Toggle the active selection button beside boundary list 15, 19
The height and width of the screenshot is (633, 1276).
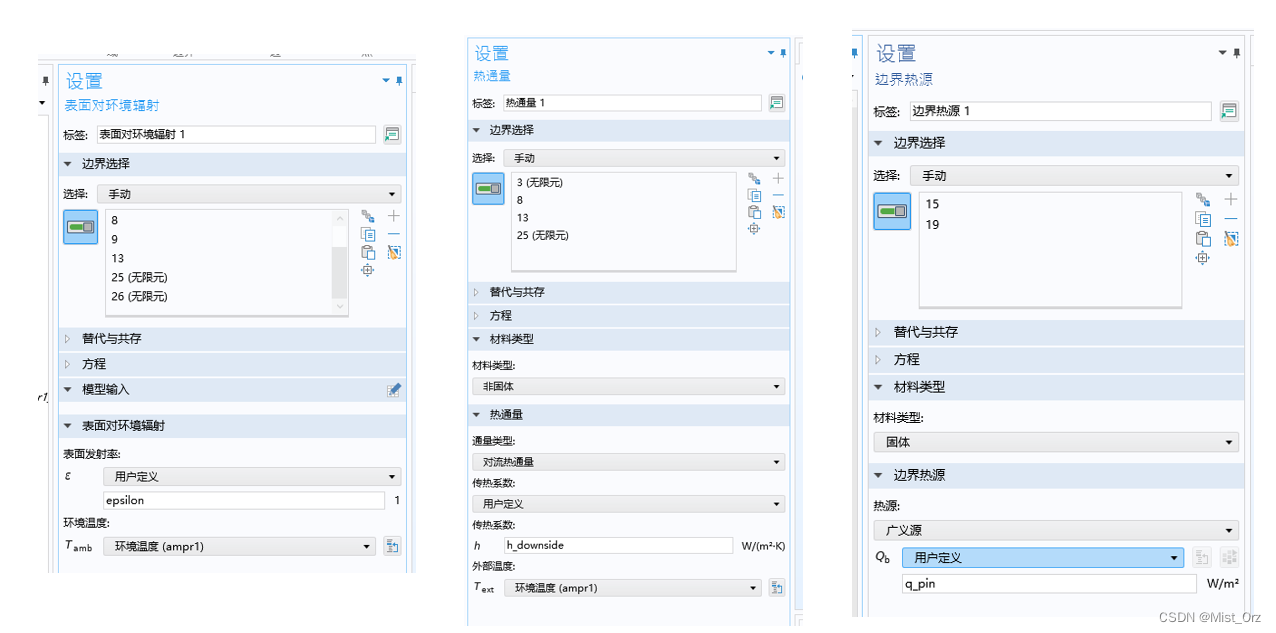point(891,212)
